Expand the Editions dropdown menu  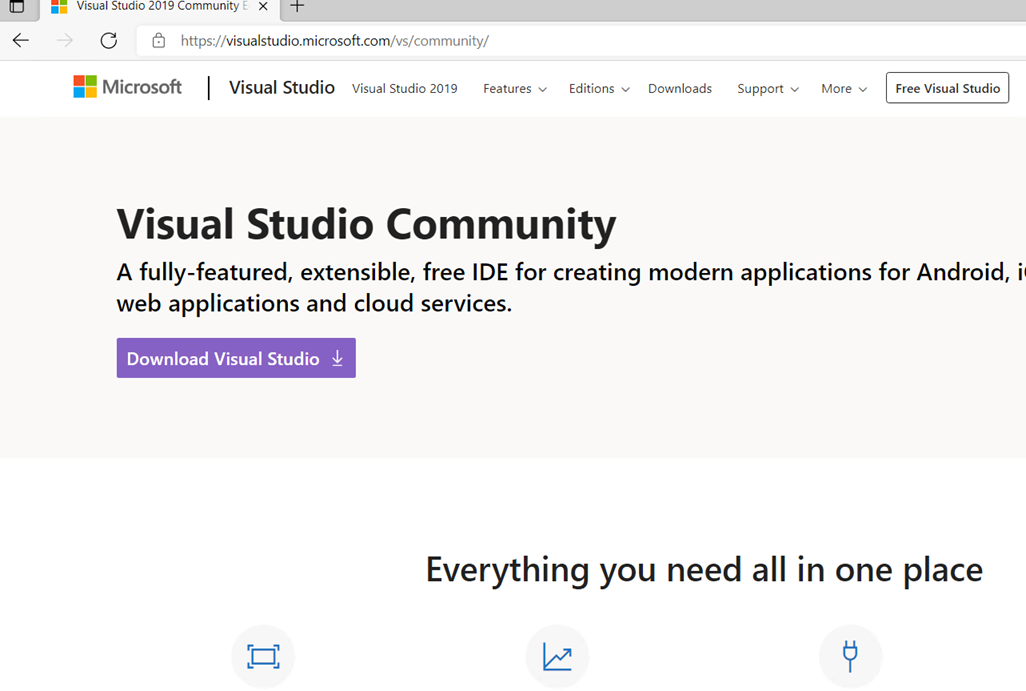[599, 89]
